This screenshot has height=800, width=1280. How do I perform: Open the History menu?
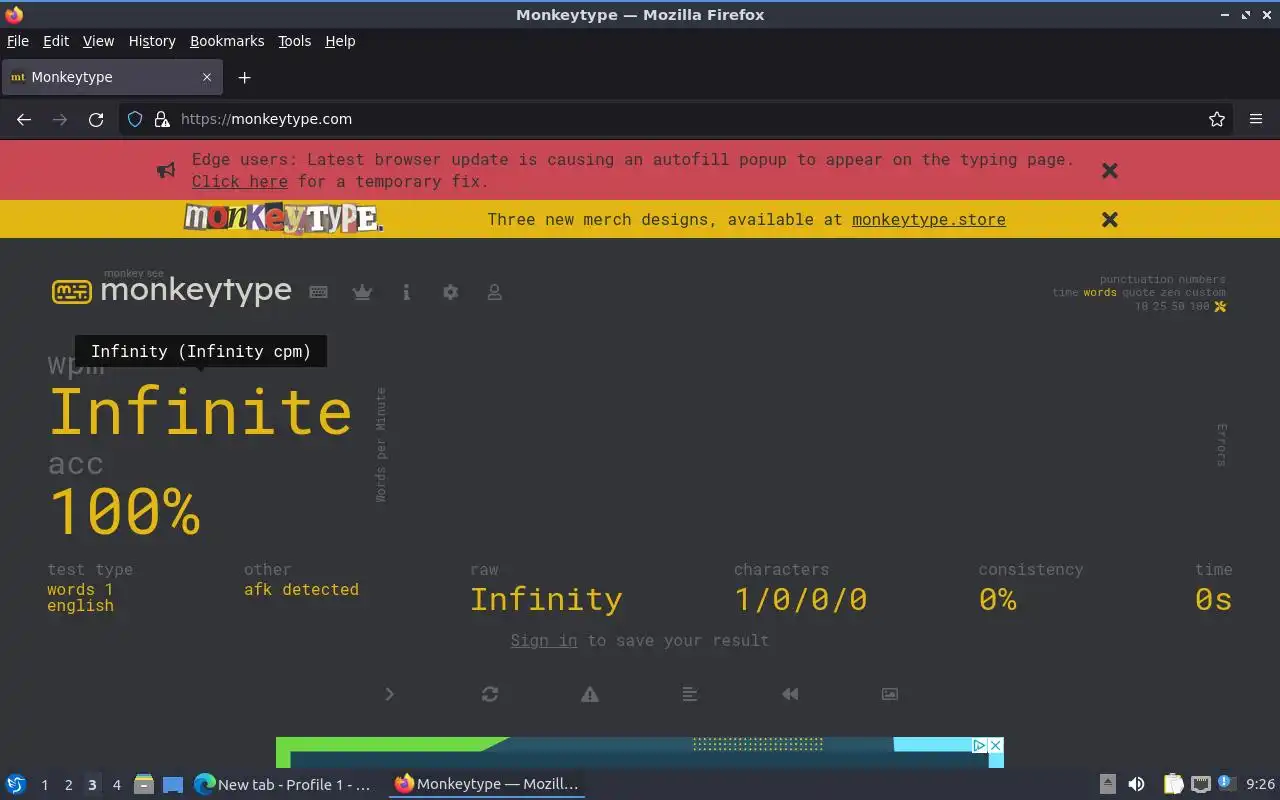pos(152,41)
